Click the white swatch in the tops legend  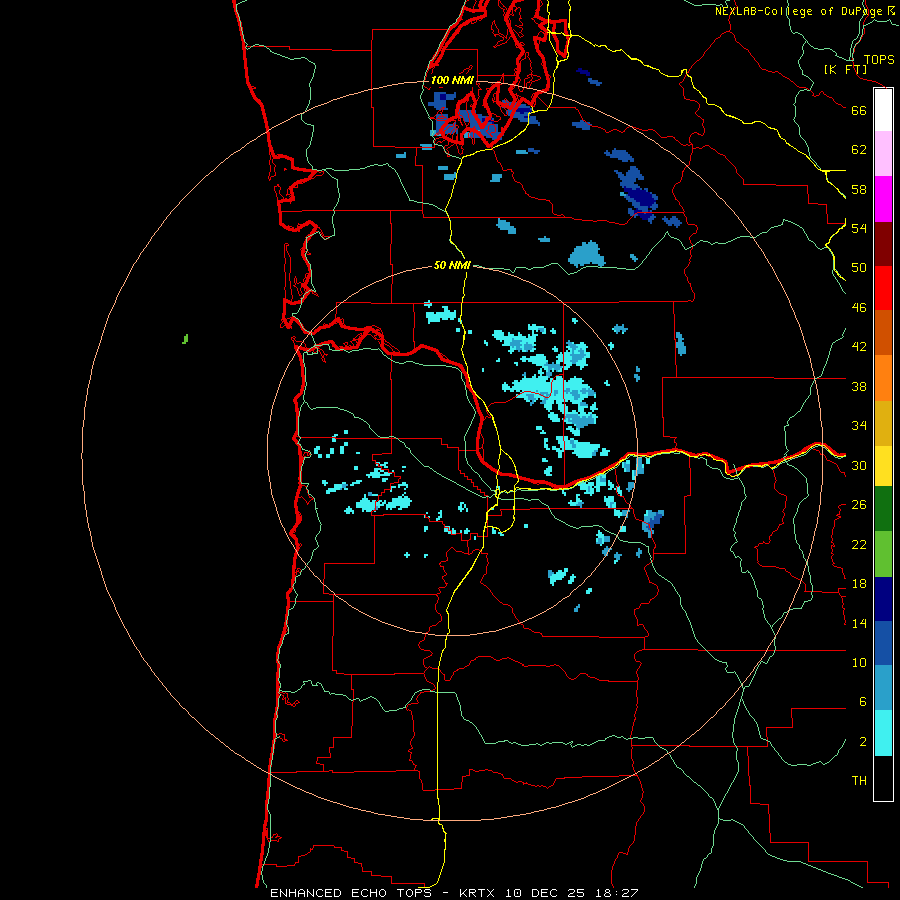pyautogui.click(x=883, y=110)
